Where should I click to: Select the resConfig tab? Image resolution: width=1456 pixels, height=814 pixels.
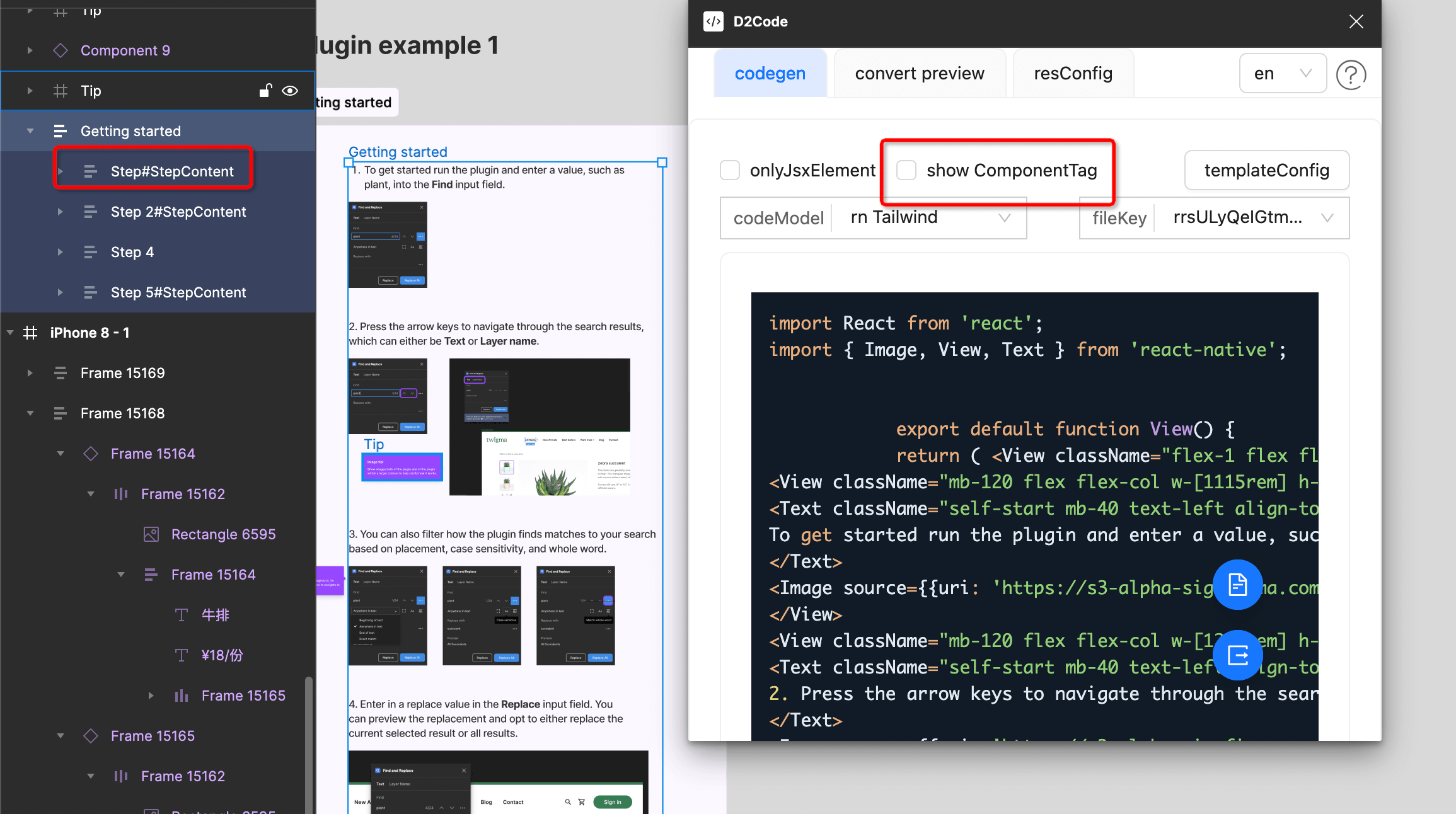(1073, 73)
